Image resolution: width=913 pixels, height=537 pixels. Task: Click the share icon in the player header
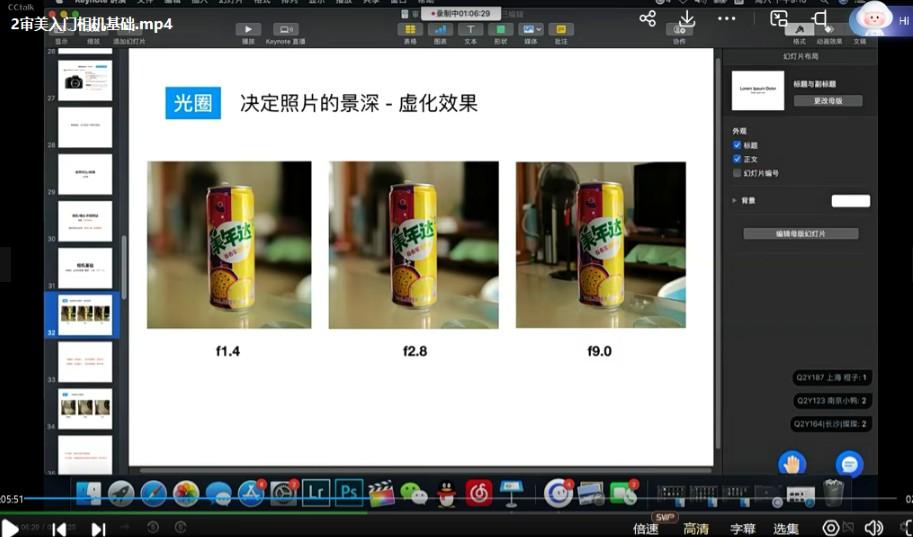(x=648, y=18)
